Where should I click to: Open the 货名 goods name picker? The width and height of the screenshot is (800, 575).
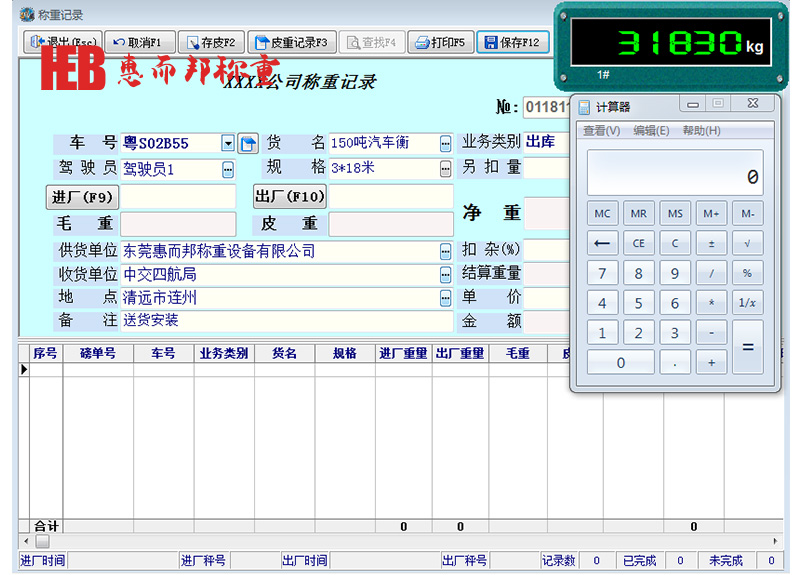[445, 144]
